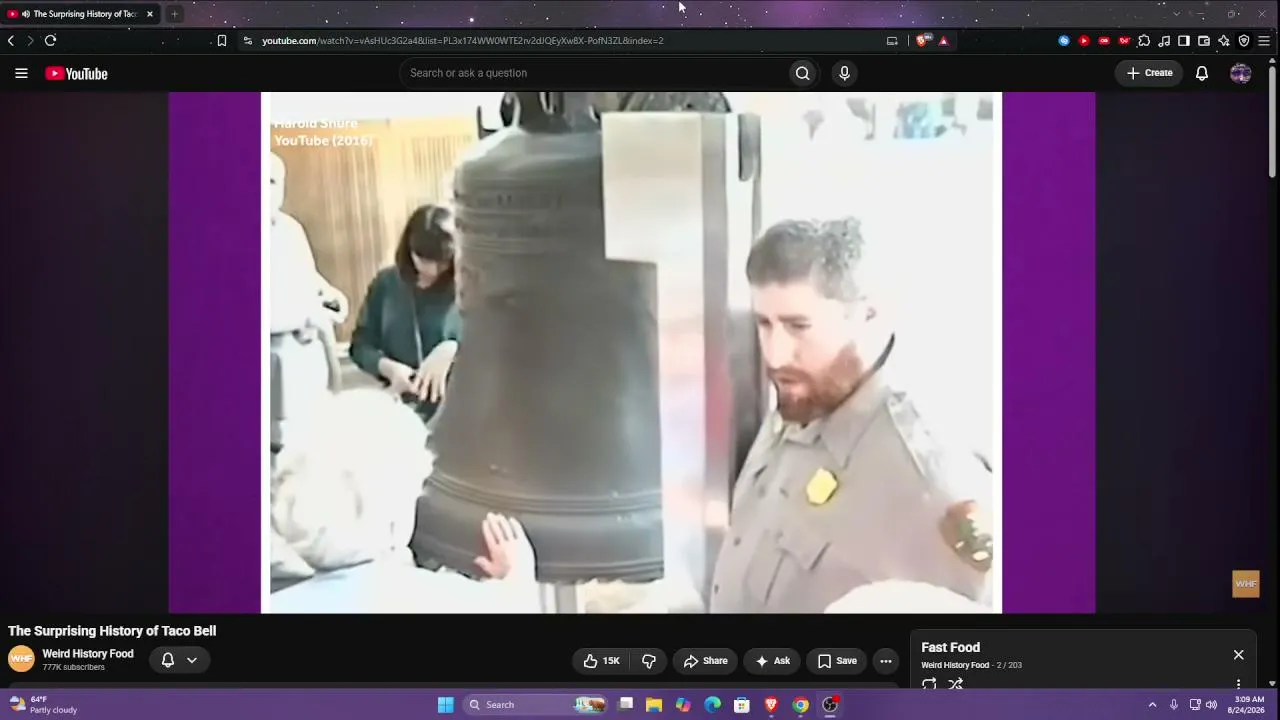Click the search magnifier button
The image size is (1280, 720).
(x=802, y=73)
